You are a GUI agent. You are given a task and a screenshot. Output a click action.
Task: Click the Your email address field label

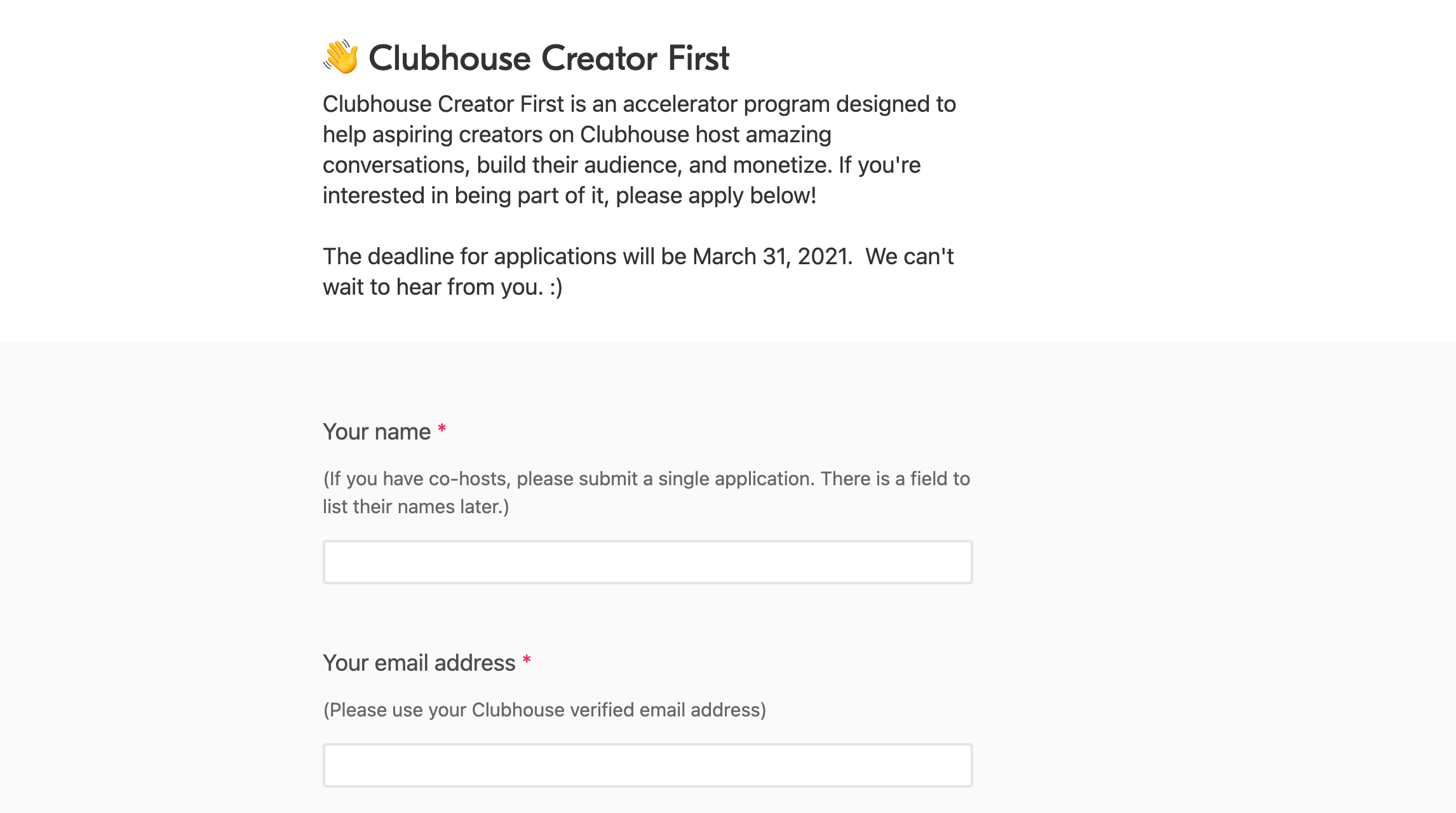pyautogui.click(x=419, y=663)
